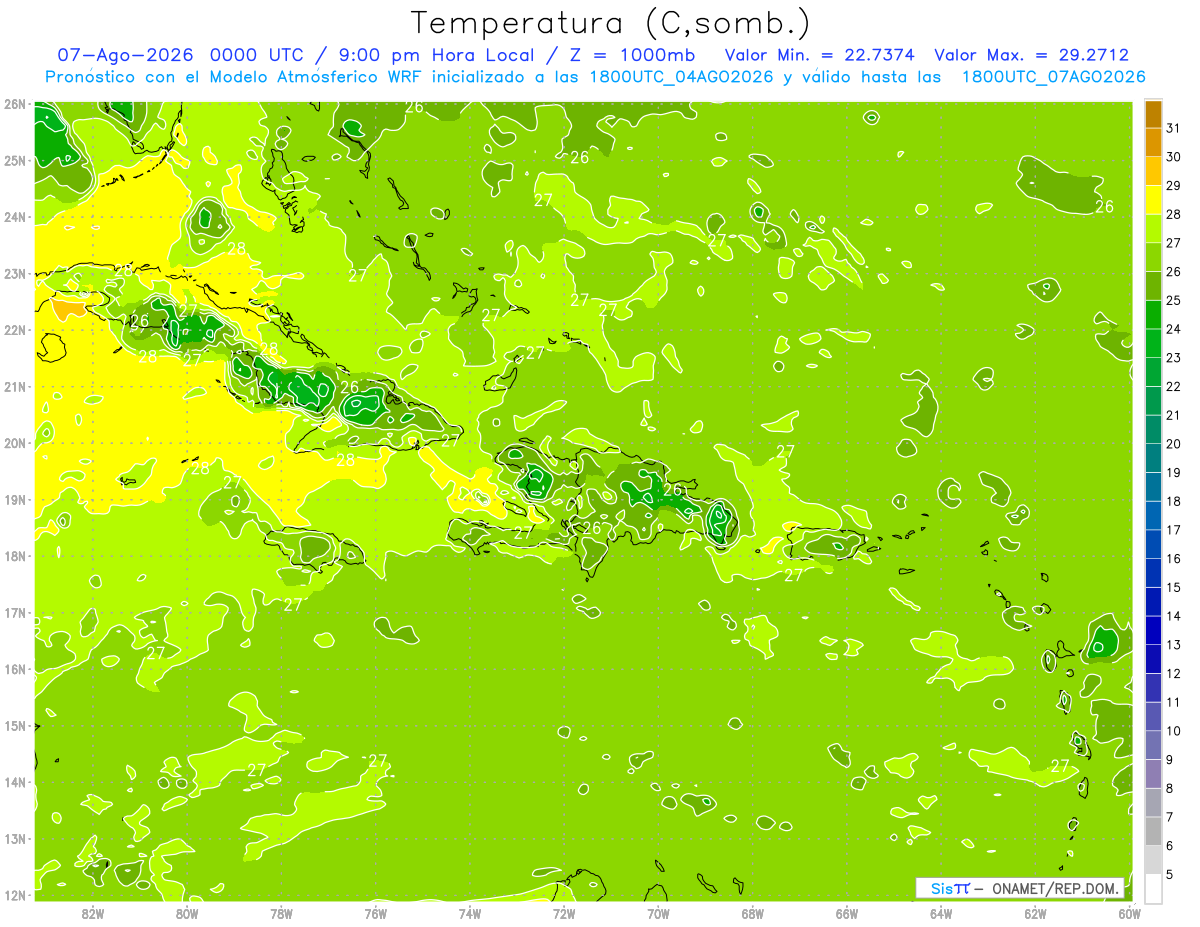Screen dimensions: 1200x927
Task: Click the latitude axis label '25N'
Action: [15, 160]
